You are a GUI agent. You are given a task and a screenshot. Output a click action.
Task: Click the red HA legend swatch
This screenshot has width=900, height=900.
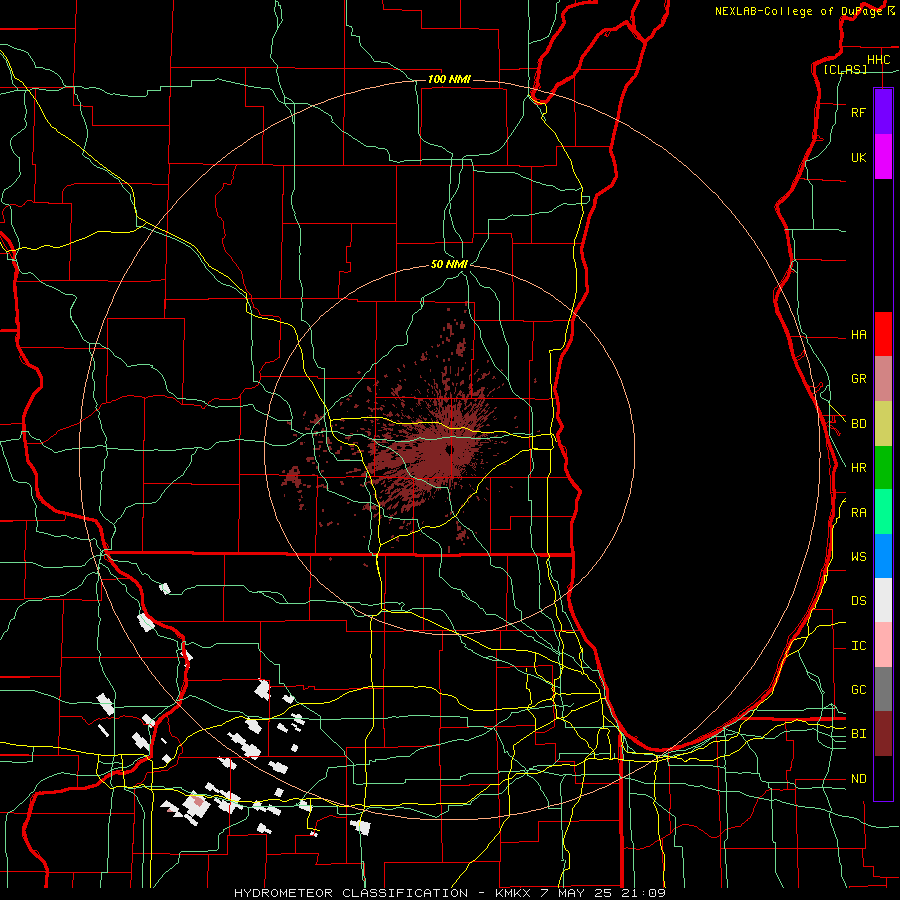pyautogui.click(x=883, y=334)
